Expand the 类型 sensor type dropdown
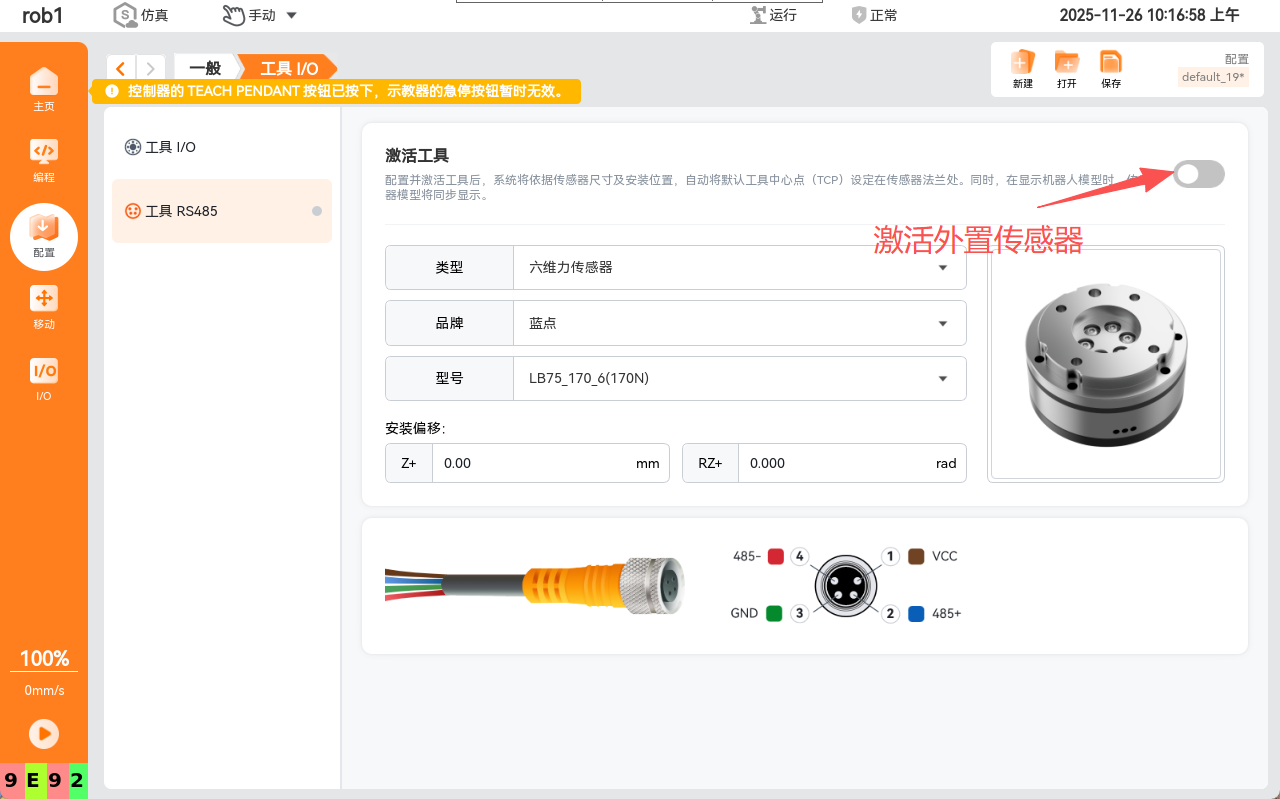Viewport: 1280px width, 799px height. coord(739,268)
